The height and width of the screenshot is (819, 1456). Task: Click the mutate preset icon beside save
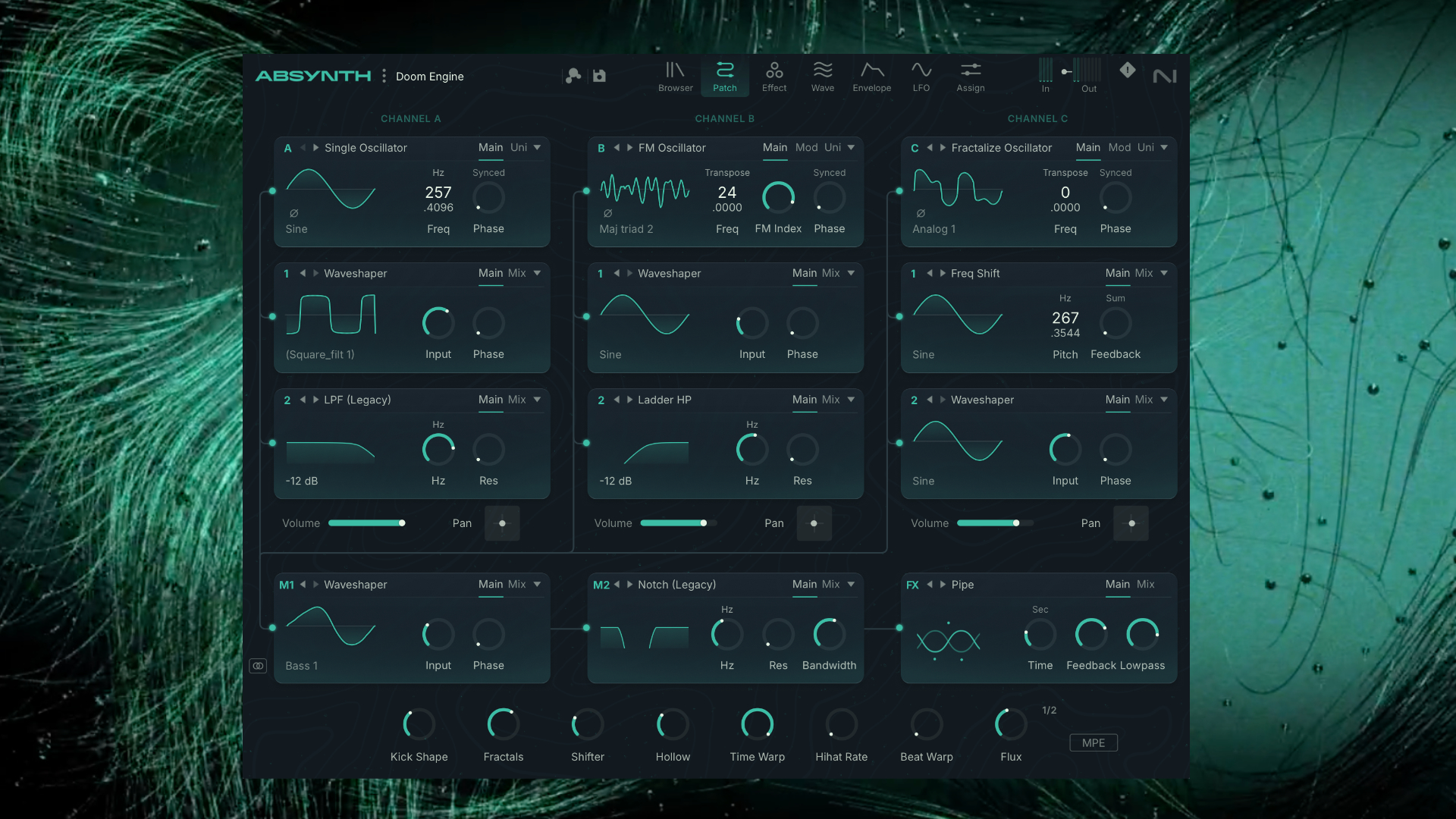click(573, 76)
